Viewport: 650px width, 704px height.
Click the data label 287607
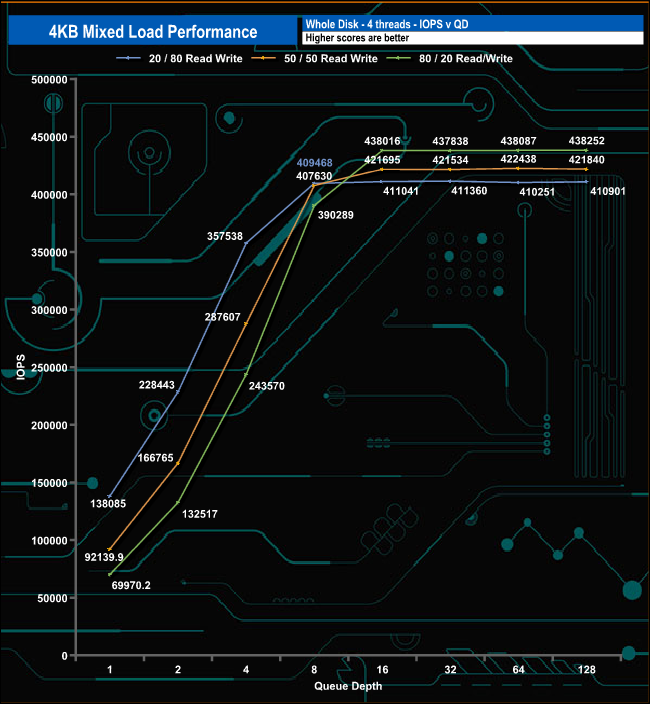click(223, 317)
